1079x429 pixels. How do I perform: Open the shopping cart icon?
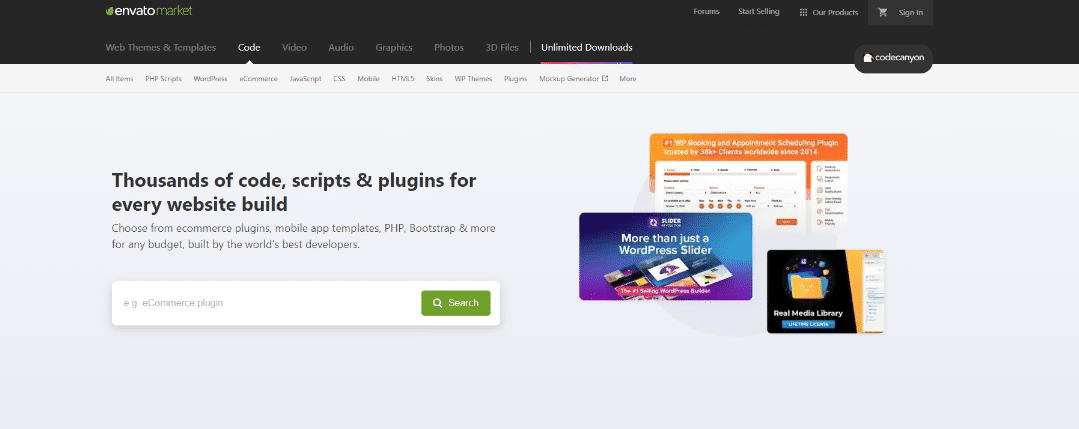pyautogui.click(x=883, y=12)
